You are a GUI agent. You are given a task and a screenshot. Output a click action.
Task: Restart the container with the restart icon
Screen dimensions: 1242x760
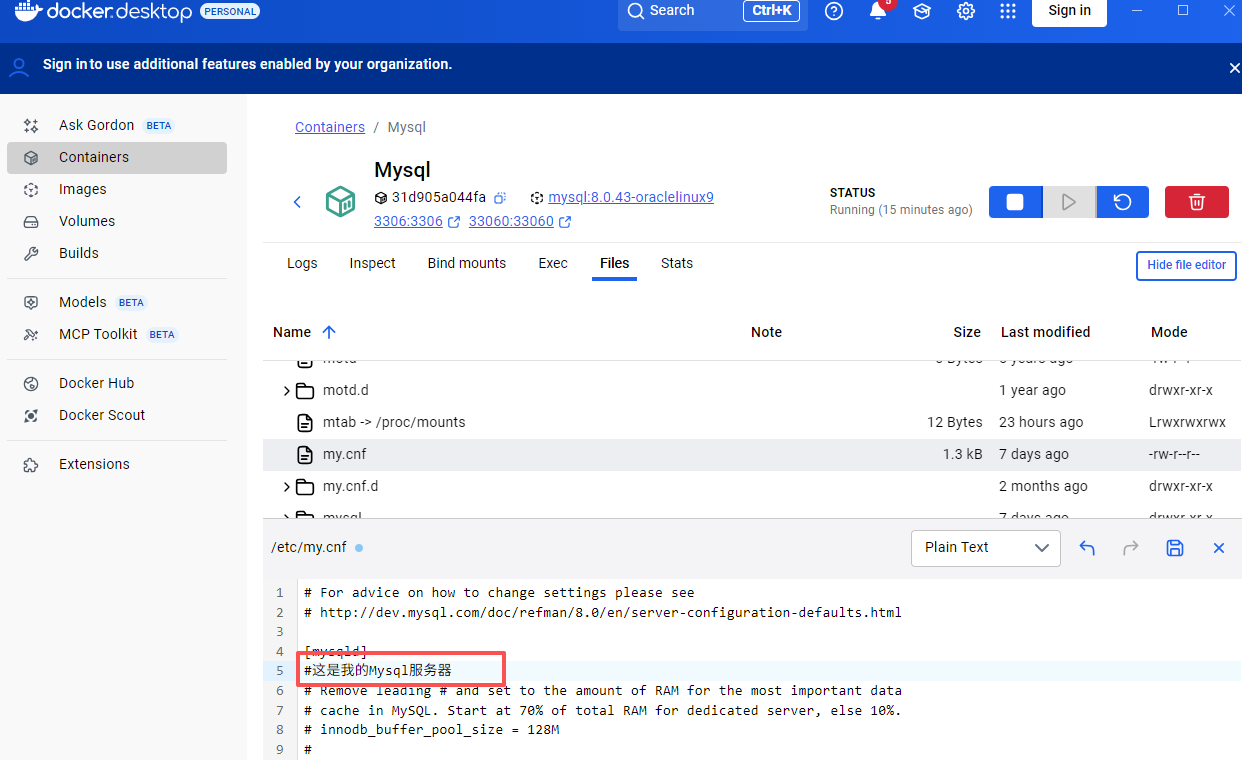tap(1122, 202)
